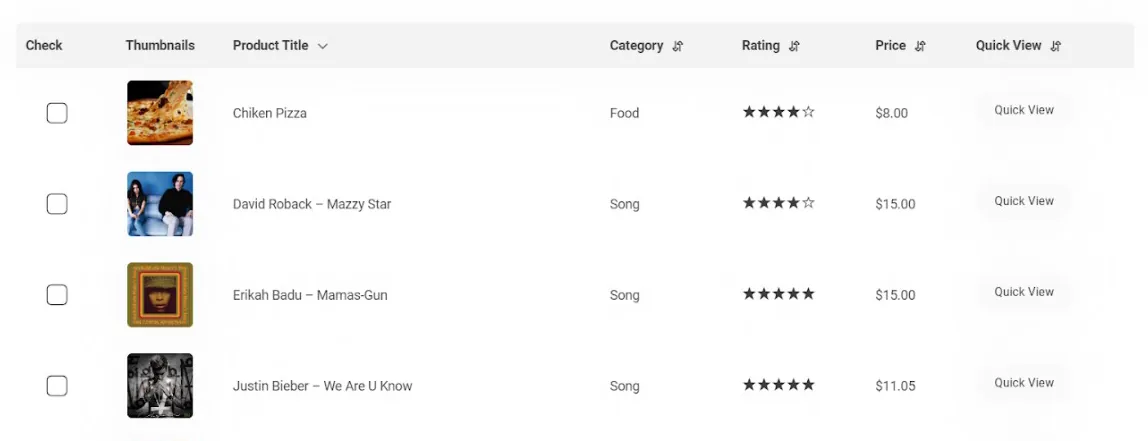The width and height of the screenshot is (1148, 441).
Task: Click the David Roback – Mazzy Star title
Action: (312, 204)
